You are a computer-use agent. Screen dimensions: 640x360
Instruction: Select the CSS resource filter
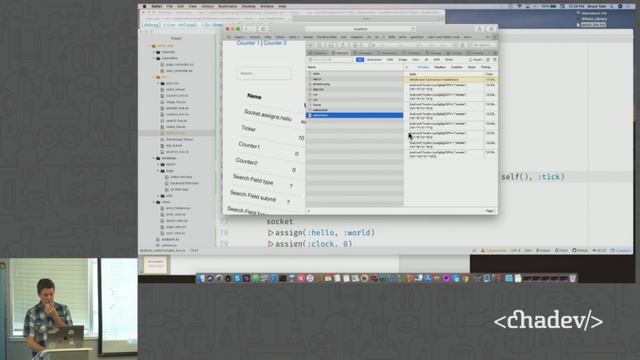390,60
